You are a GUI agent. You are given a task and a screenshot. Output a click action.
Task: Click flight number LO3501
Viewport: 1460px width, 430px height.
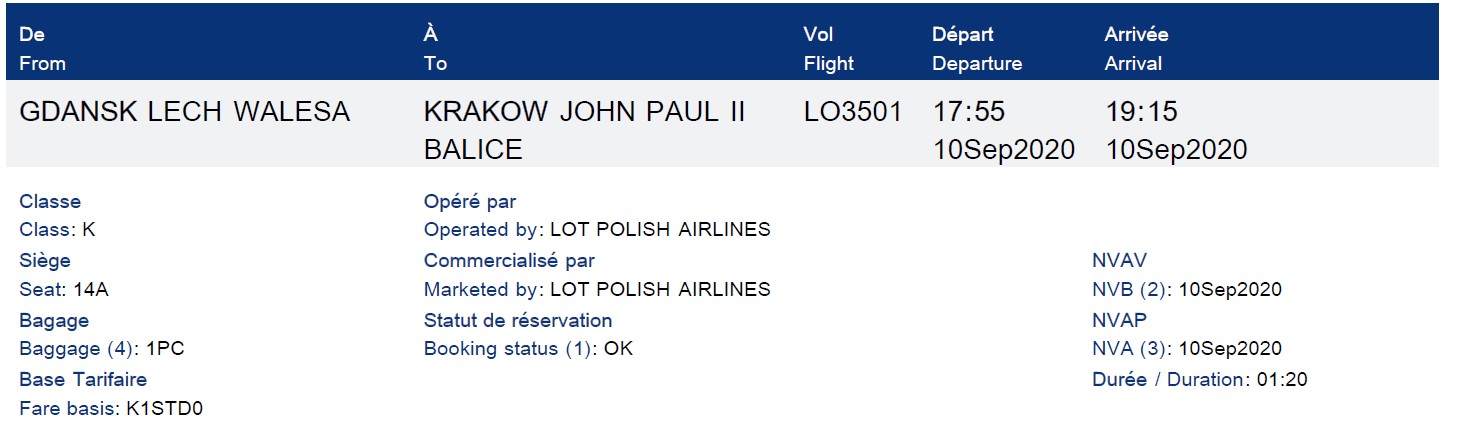[x=853, y=112]
